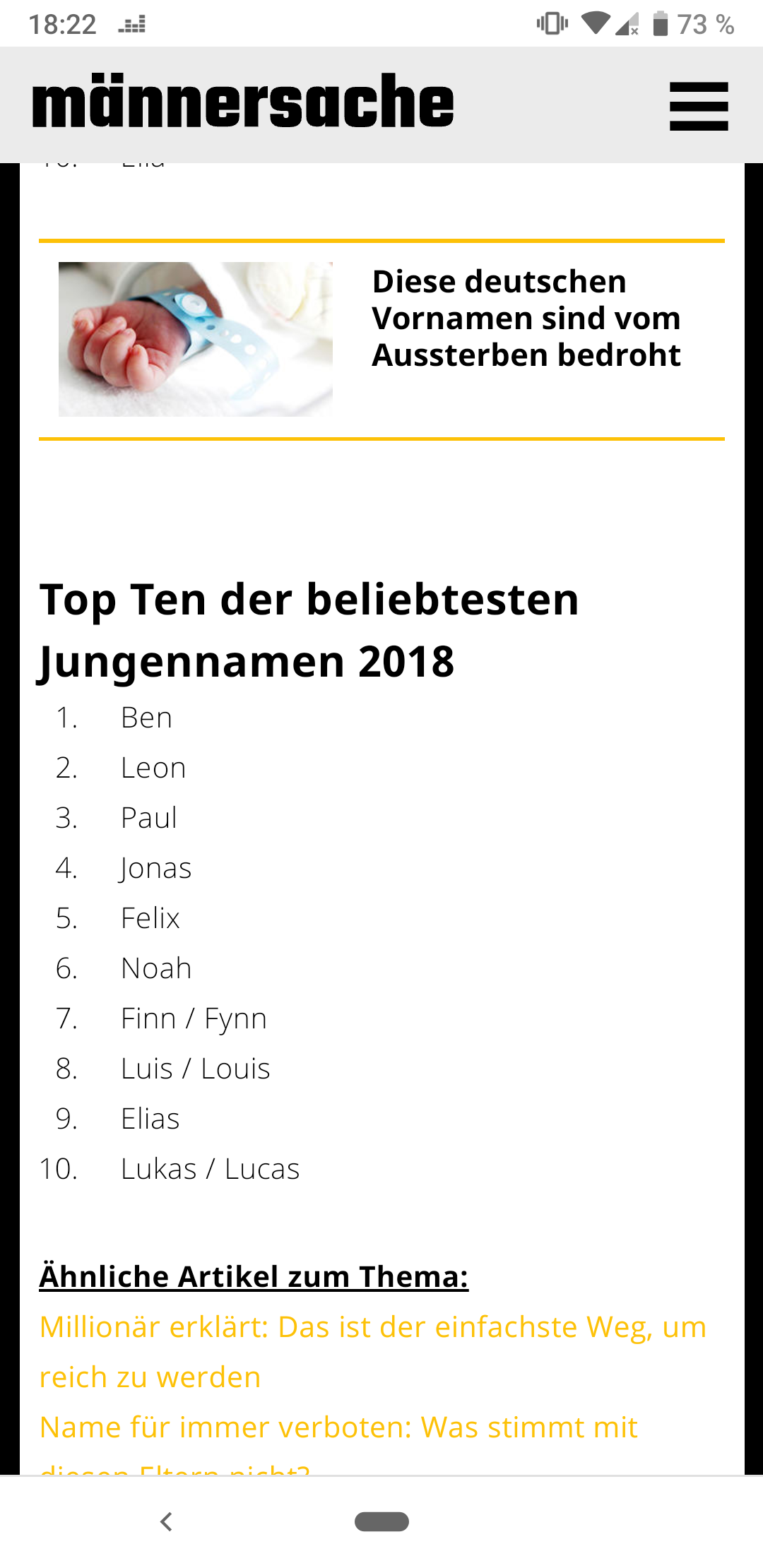Tap list entry 'Luis / Louis'
763x1568 pixels.
point(195,1069)
